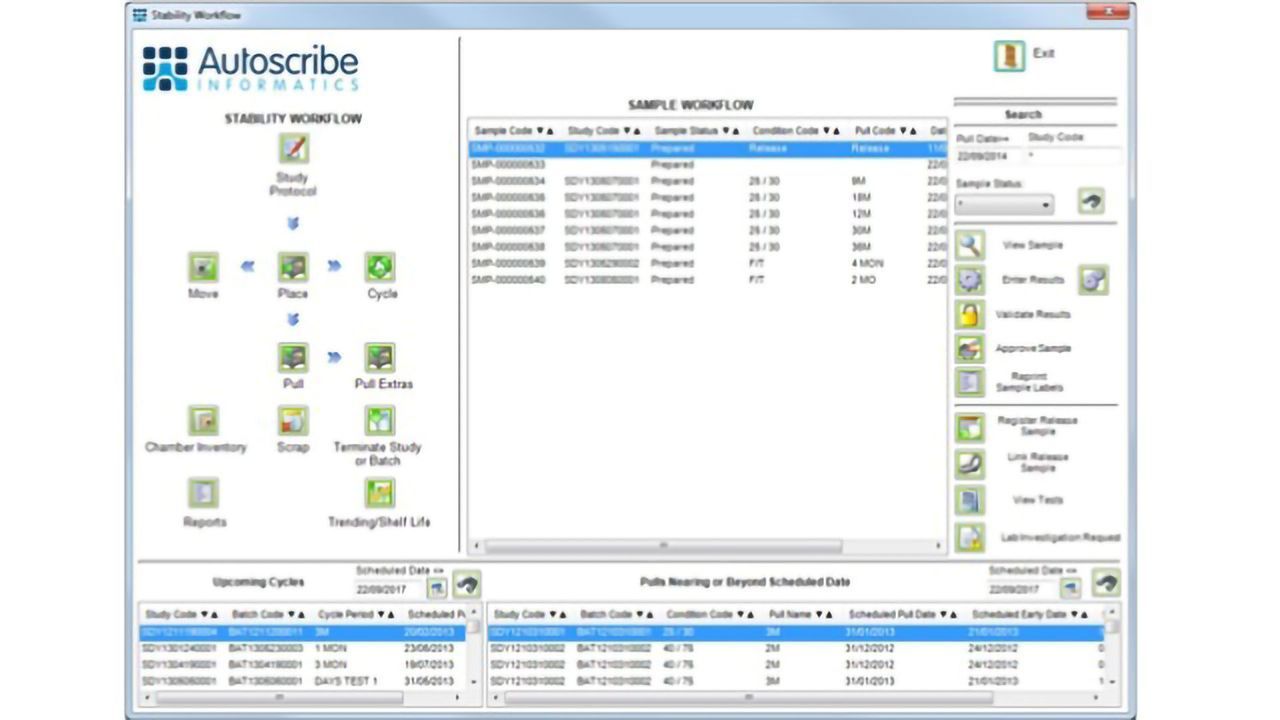Viewport: 1280px width, 720px height.
Task: Open the Sample Status dropdown in Search
Action: pyautogui.click(x=1004, y=204)
